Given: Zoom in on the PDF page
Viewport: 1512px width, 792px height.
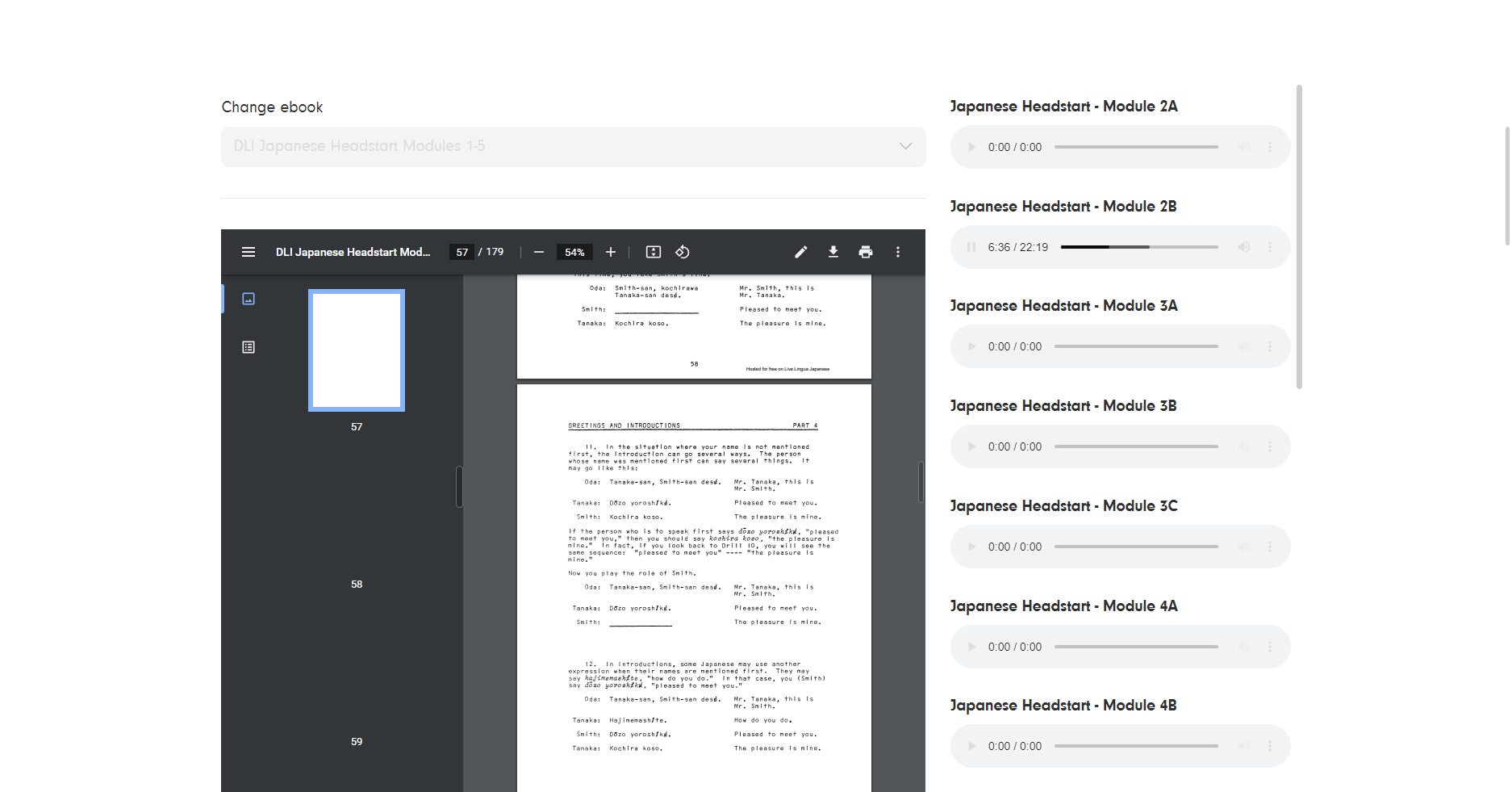Looking at the screenshot, I should tap(610, 252).
